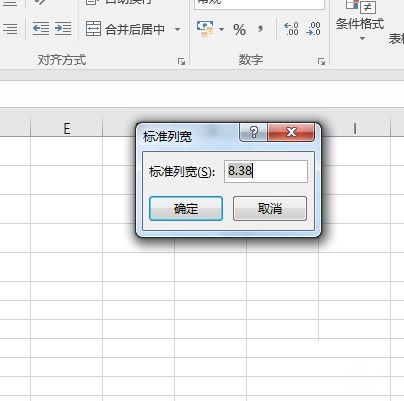Select column I header

click(x=355, y=129)
